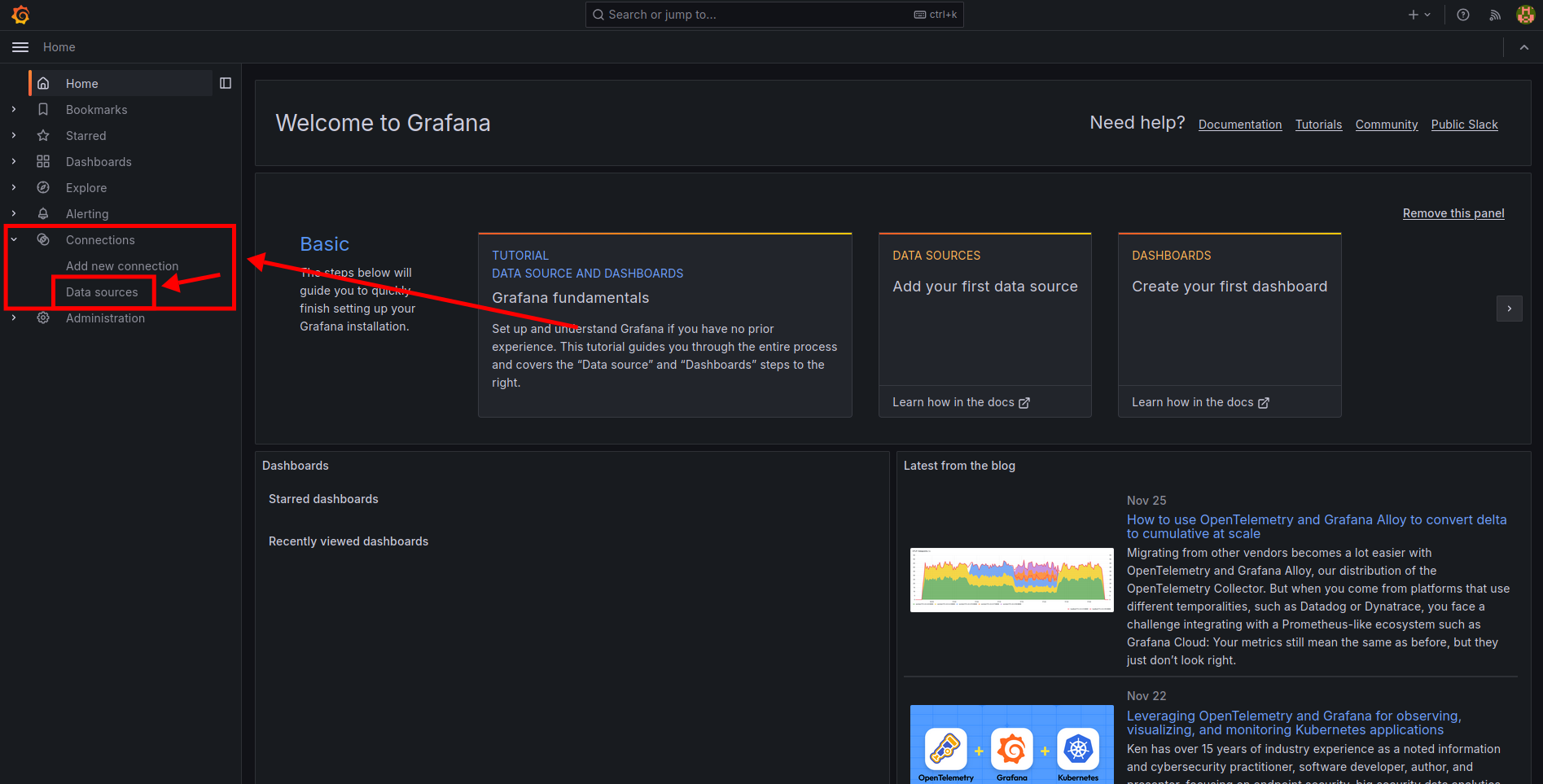
Task: Open Data sources menu item
Action: click(x=102, y=292)
